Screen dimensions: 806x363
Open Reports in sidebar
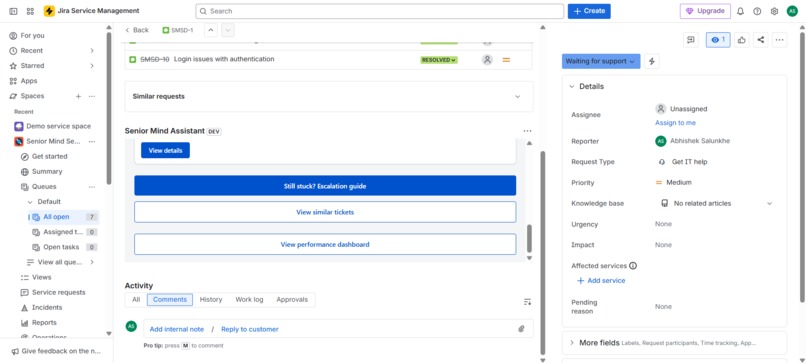pyautogui.click(x=44, y=322)
